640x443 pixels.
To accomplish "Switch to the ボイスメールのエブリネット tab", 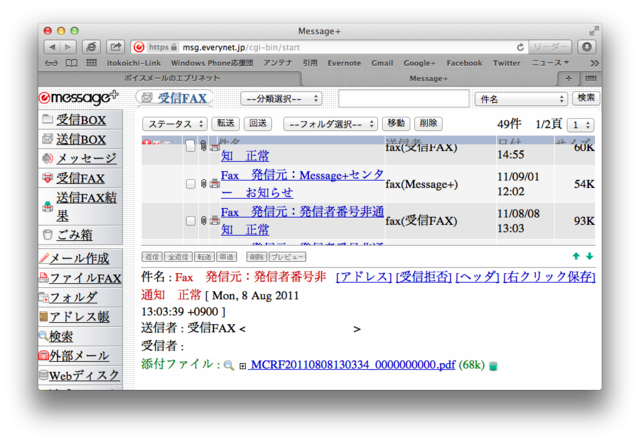I will tap(171, 78).
